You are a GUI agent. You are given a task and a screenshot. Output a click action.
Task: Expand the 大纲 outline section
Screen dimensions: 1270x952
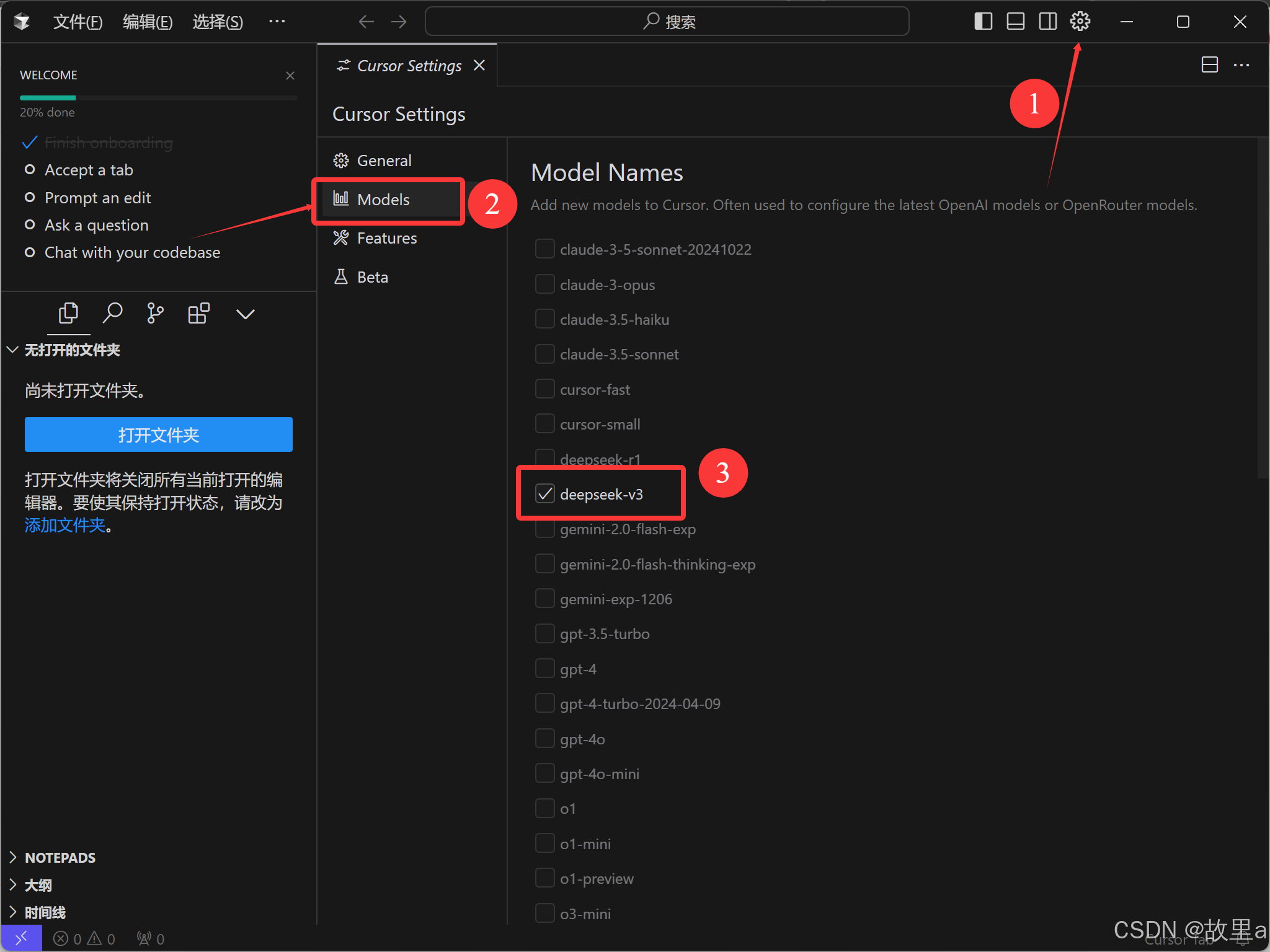pyautogui.click(x=37, y=885)
